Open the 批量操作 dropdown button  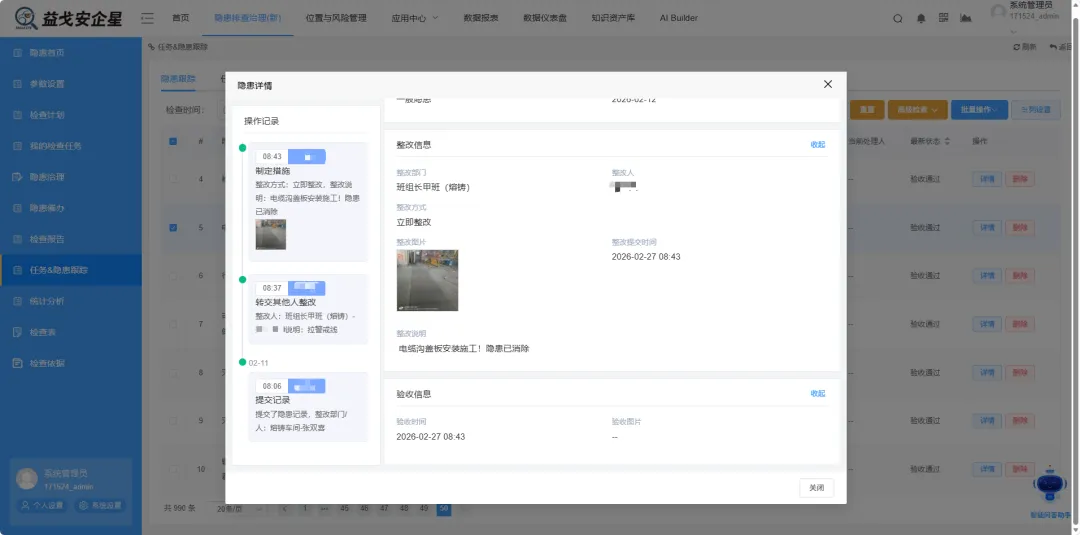tap(979, 109)
